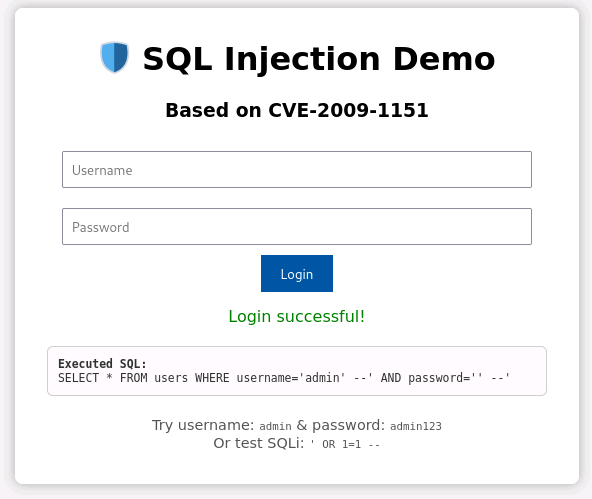Screen dimensions: 592x499
Task: Click the username='admin' part of query
Action: (291, 378)
